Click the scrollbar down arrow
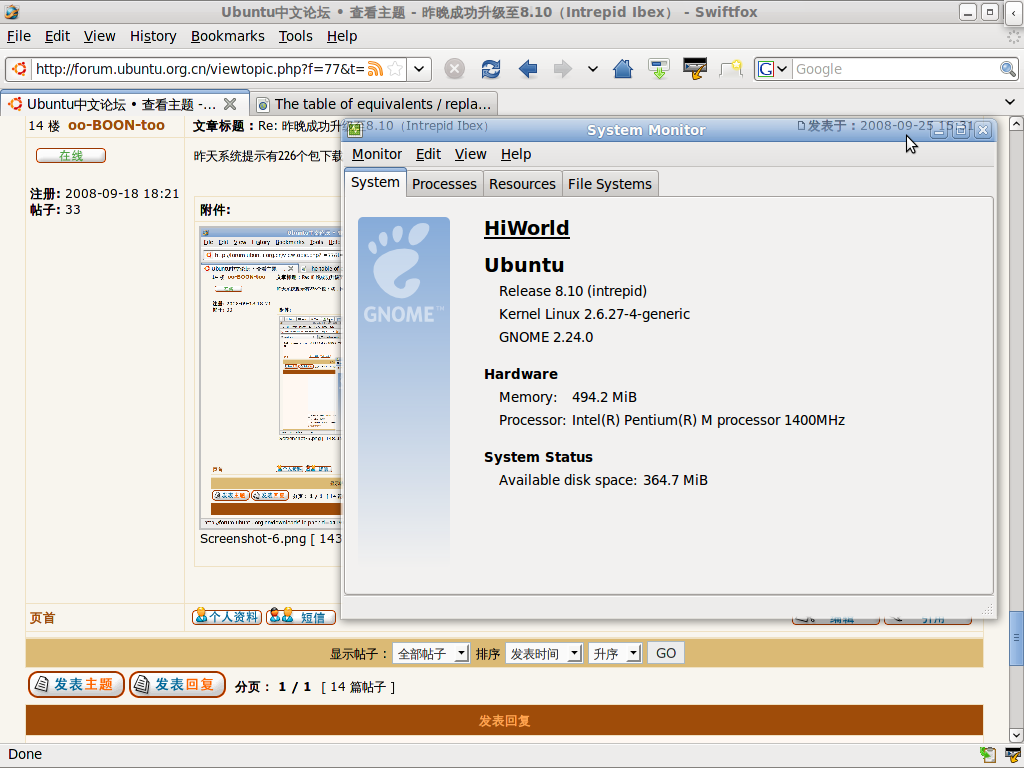Viewport: 1024px width, 768px height. pos(1016,735)
